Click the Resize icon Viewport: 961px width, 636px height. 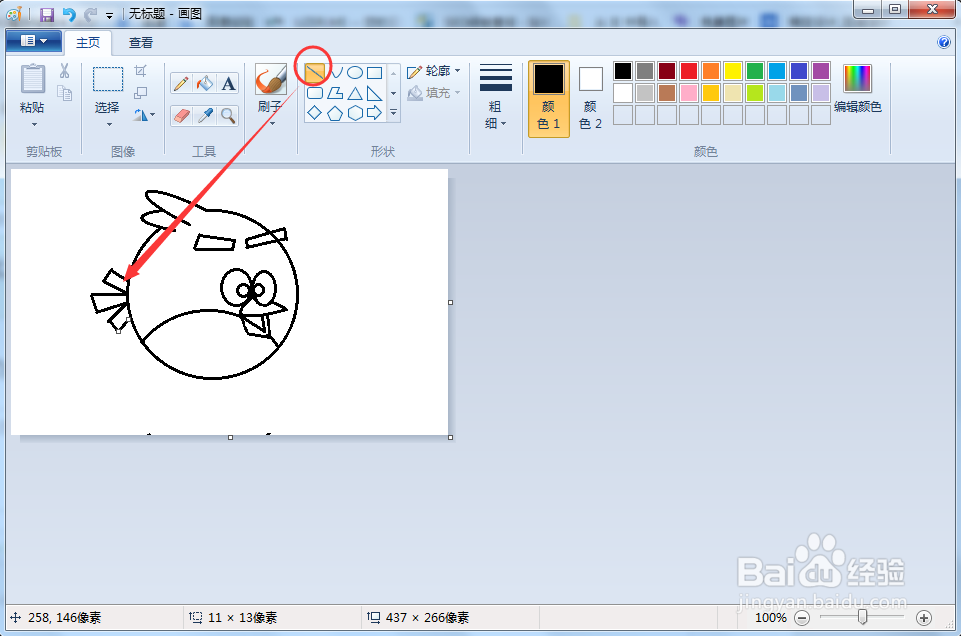[140, 93]
